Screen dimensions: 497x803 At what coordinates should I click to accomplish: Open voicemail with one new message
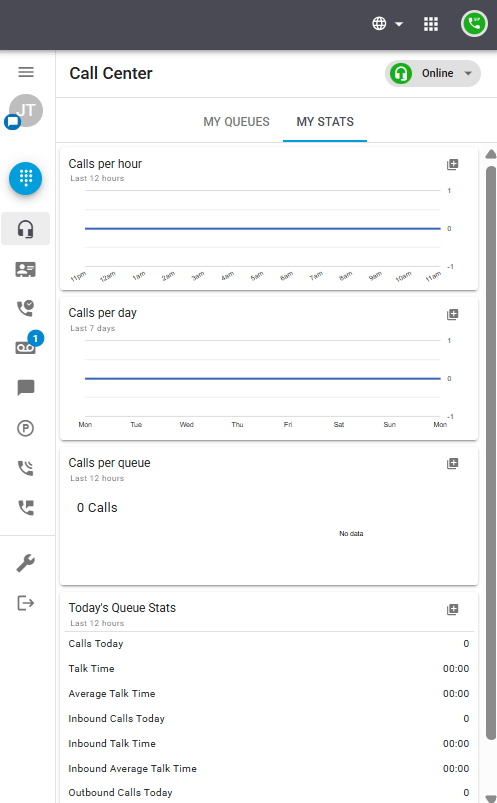(x=26, y=348)
